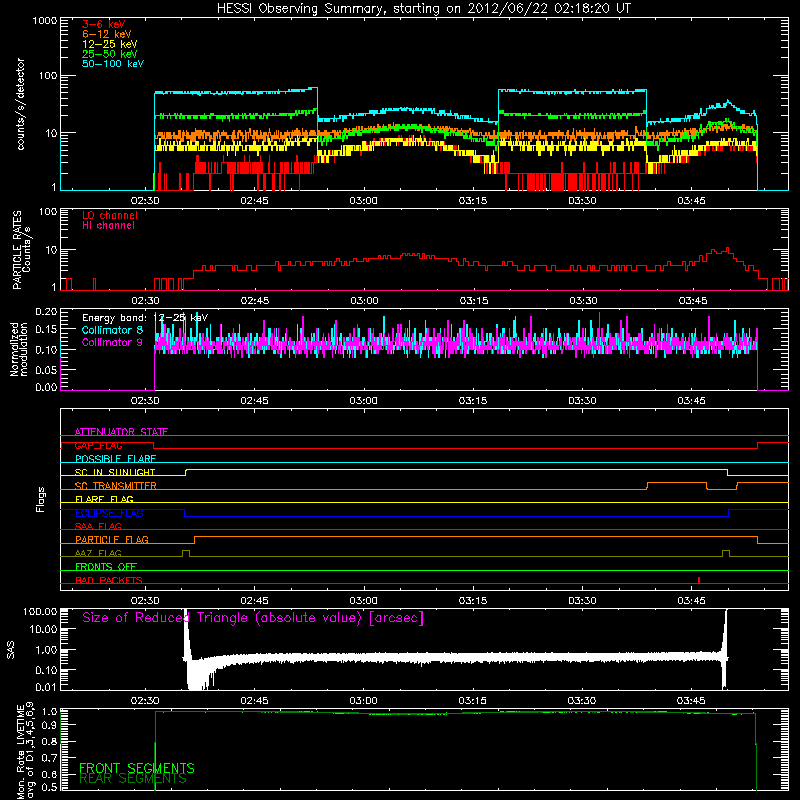
Task: Click the SC_IN_SUNLIGHT flag label
Action: tap(115, 472)
